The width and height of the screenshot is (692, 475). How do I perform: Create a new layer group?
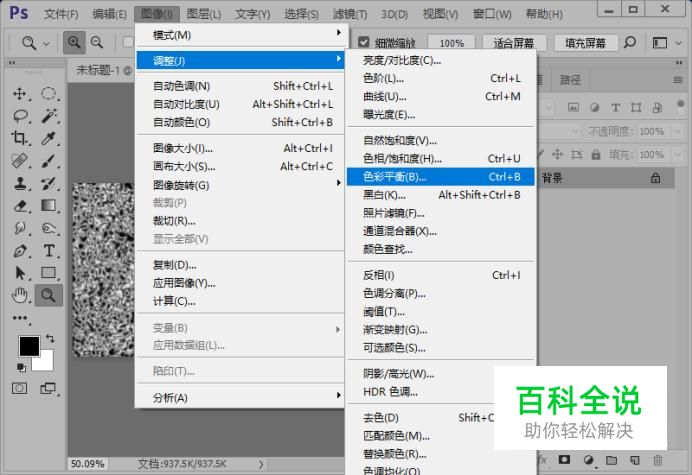coord(611,460)
